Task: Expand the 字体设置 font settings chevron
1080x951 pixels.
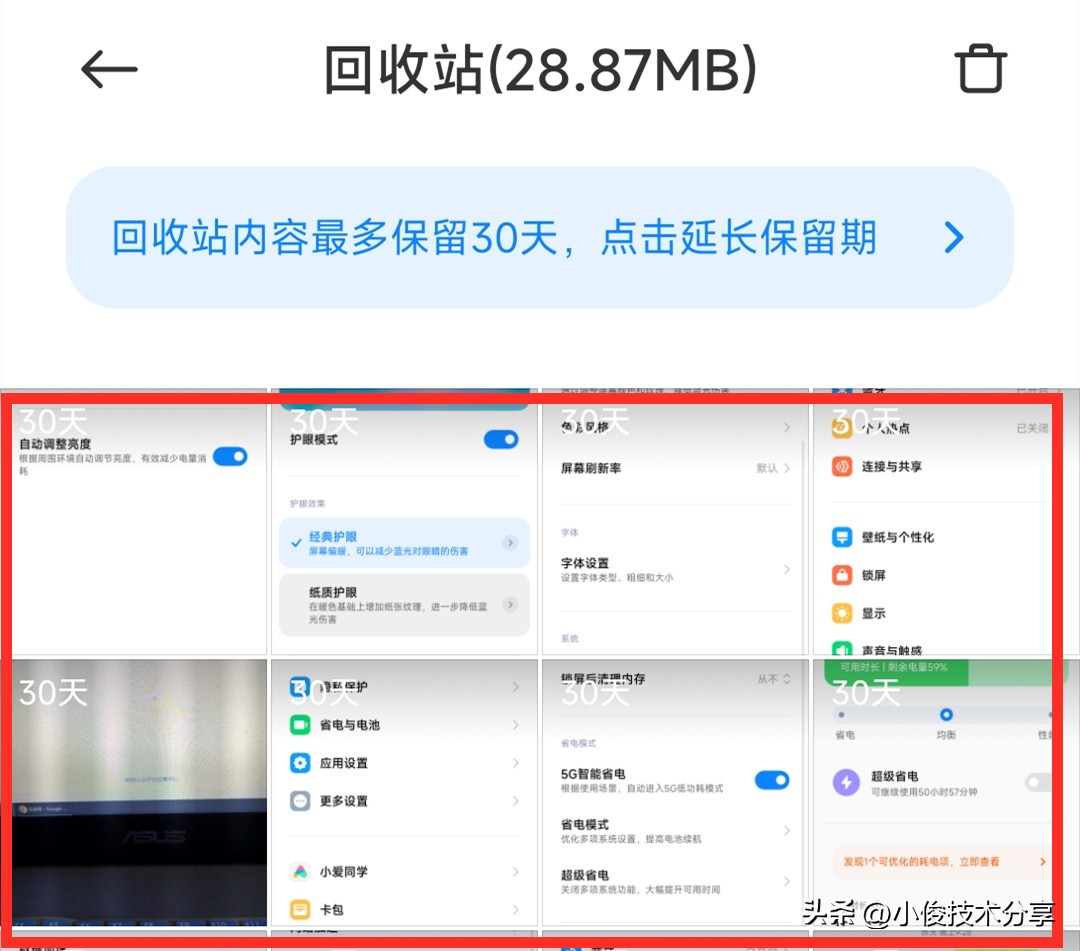Action: [x=787, y=568]
